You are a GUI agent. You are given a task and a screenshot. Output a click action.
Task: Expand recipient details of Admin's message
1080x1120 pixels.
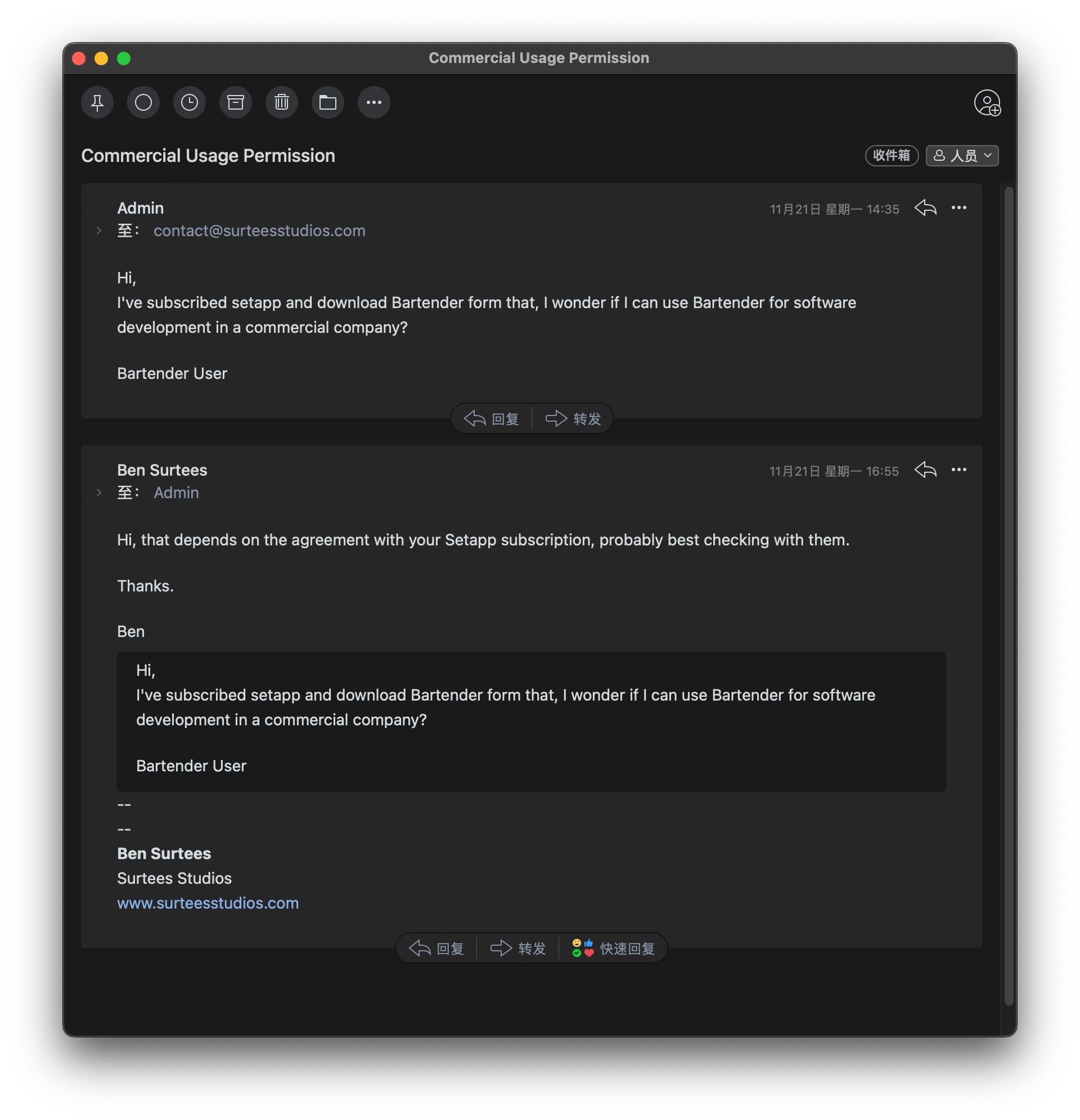pyautogui.click(x=99, y=231)
